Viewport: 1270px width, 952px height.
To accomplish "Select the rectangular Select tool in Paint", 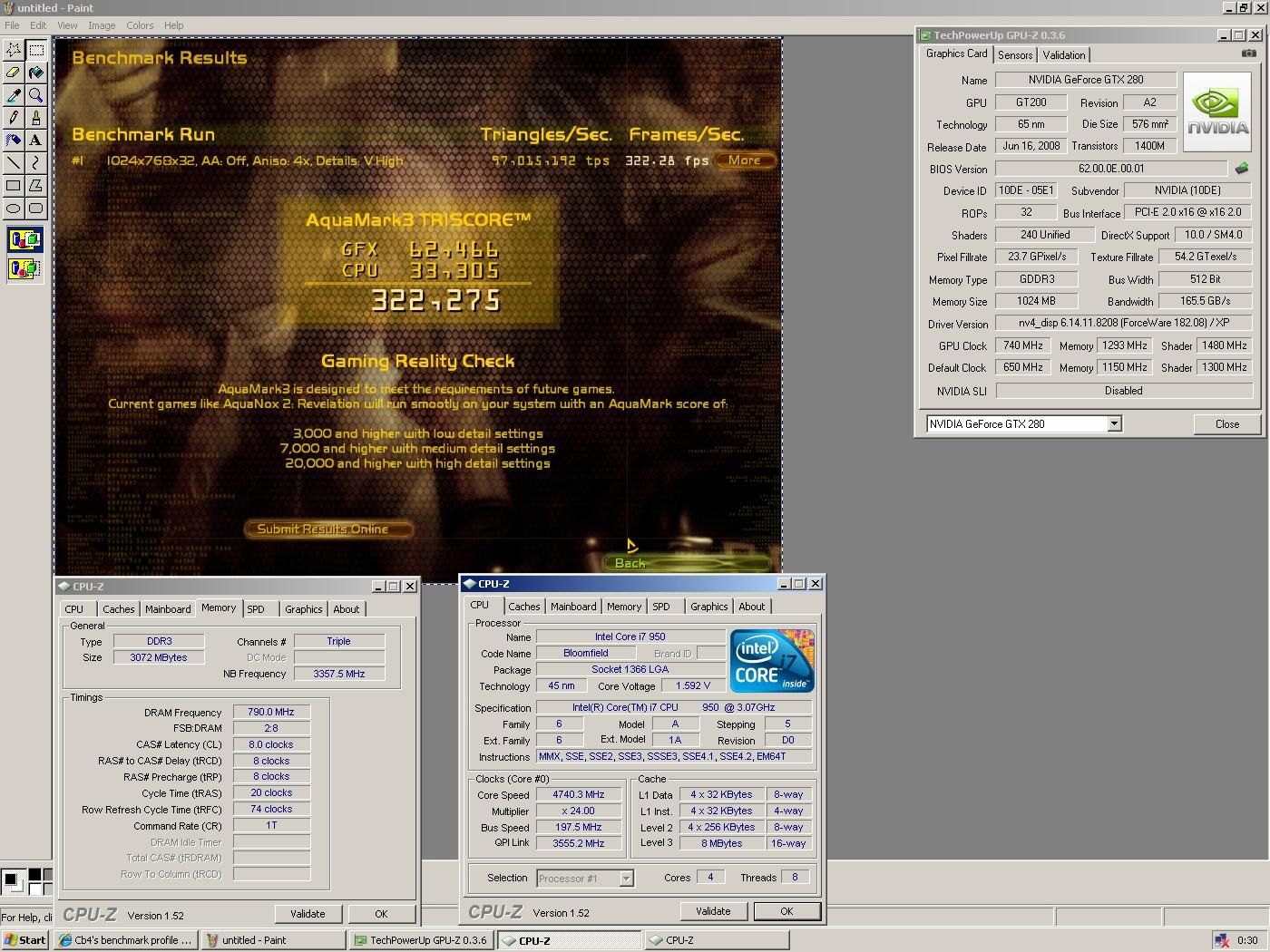I will click(x=36, y=49).
